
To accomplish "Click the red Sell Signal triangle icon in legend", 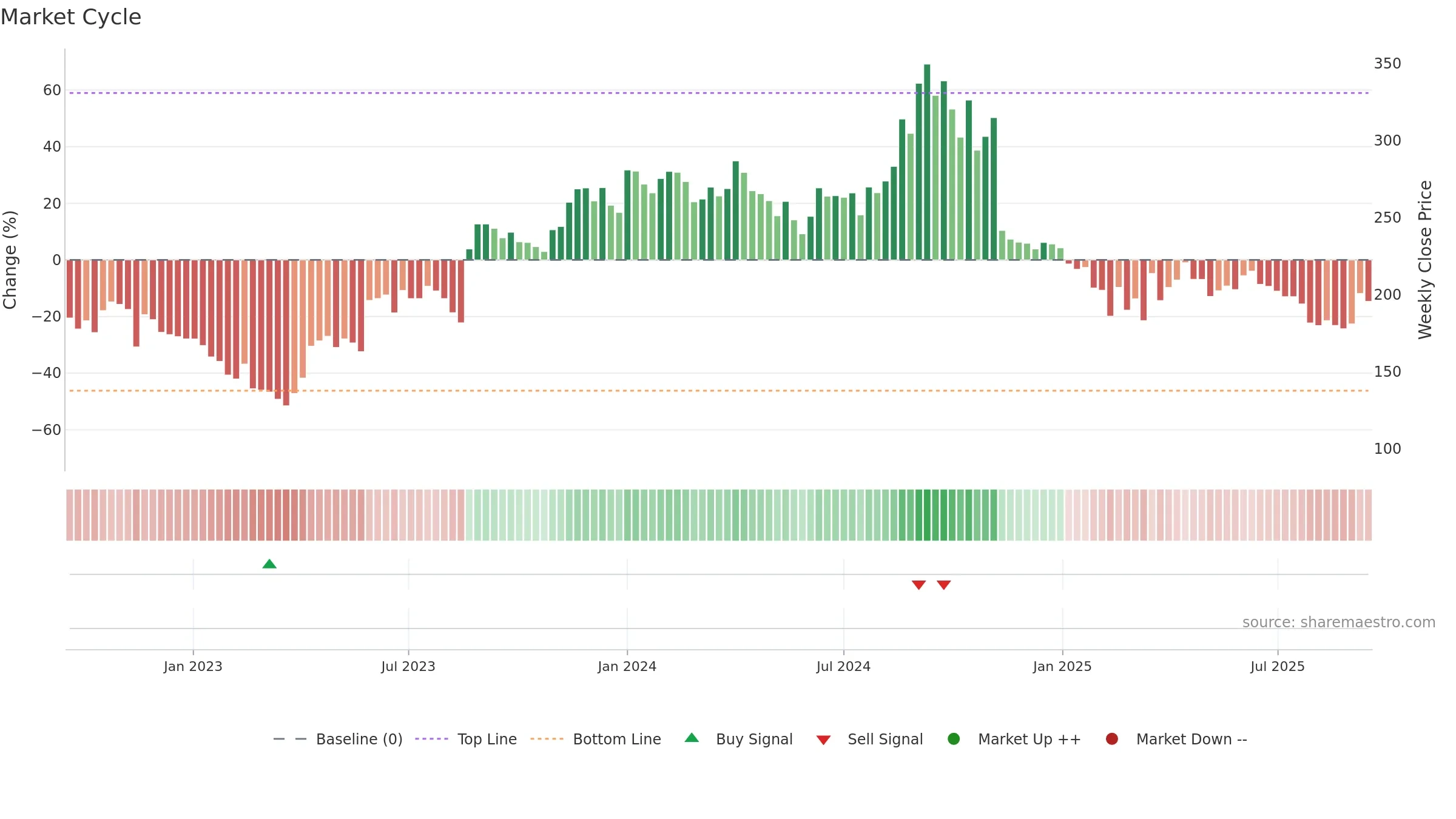I will pos(823,740).
